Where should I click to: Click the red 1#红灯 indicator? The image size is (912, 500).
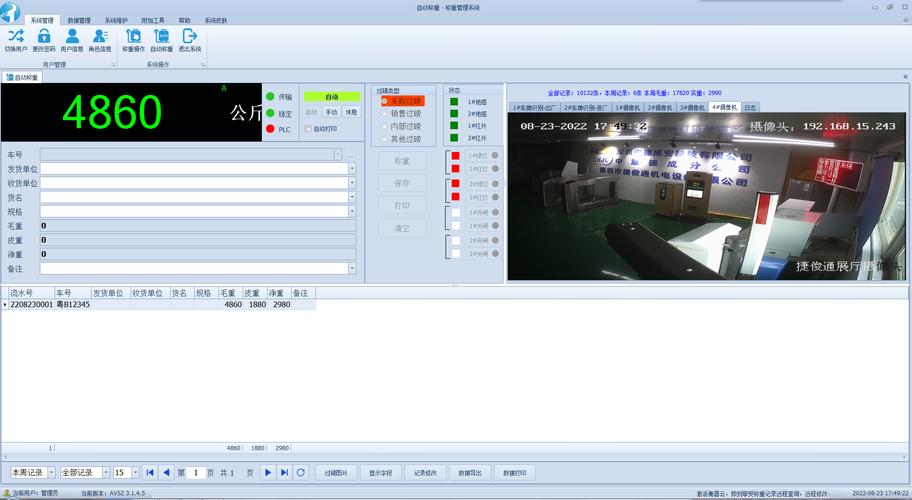[455, 170]
